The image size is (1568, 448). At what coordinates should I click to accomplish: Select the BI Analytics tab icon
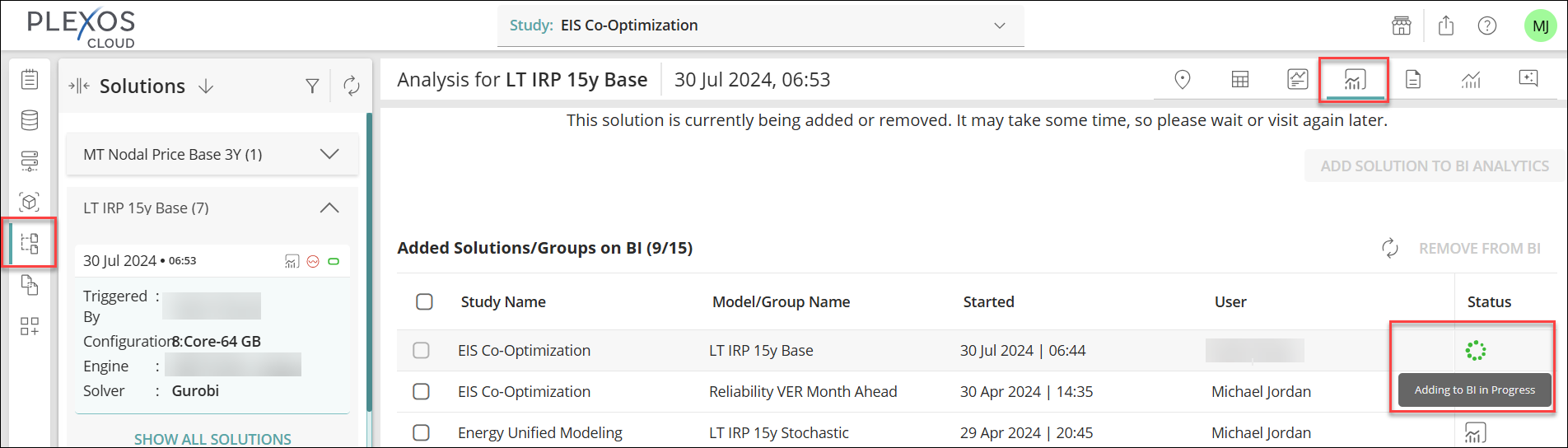tap(1355, 79)
